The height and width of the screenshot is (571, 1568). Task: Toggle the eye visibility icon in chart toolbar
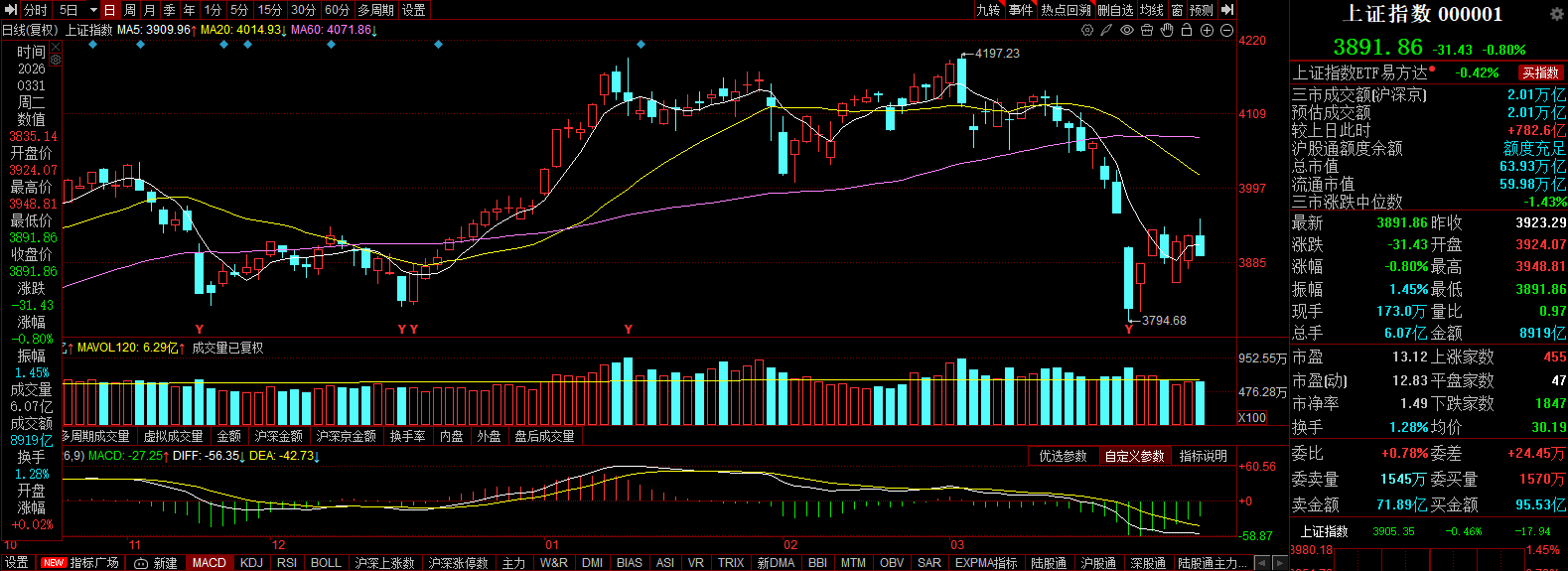(1127, 30)
